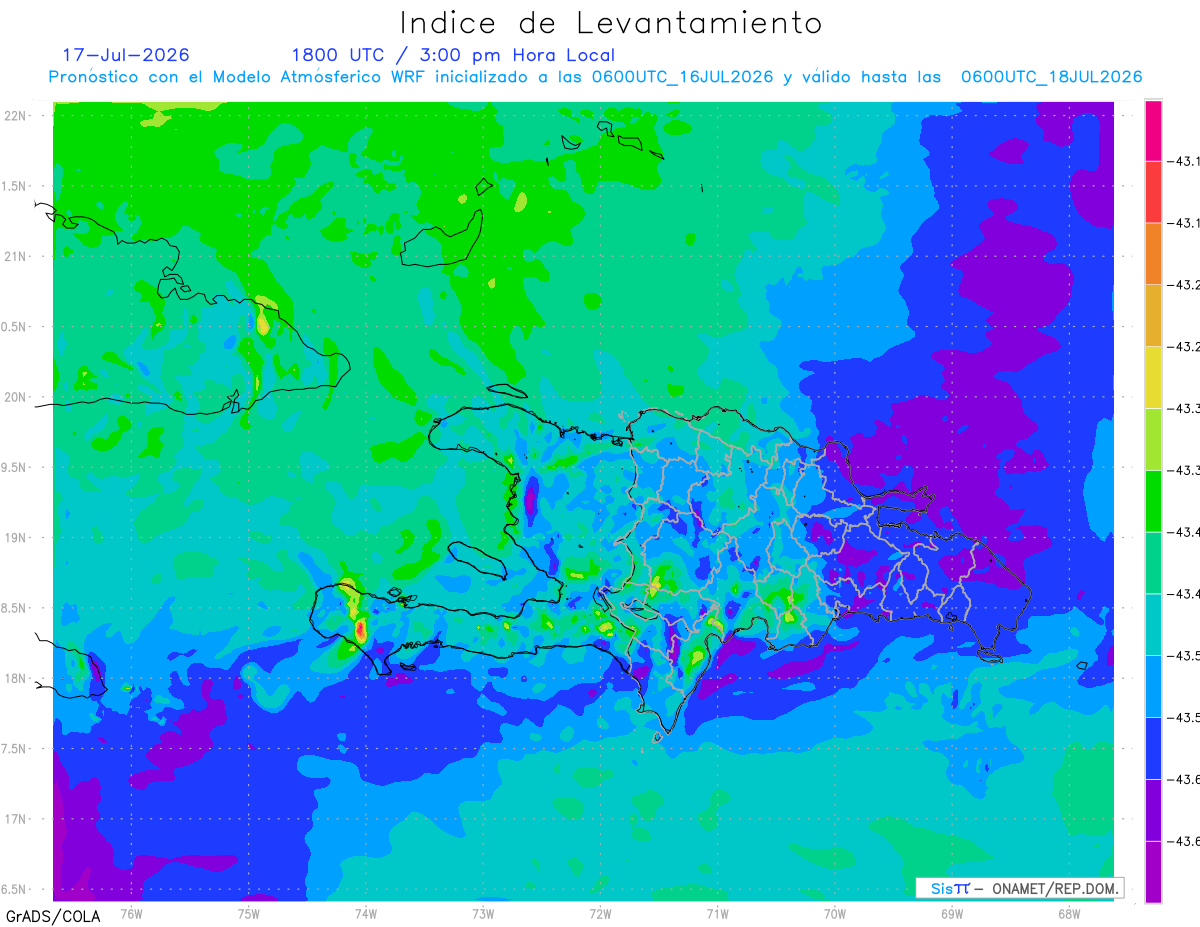The height and width of the screenshot is (927, 1200).
Task: Click the '70W' longitude axis label
Action: (835, 913)
